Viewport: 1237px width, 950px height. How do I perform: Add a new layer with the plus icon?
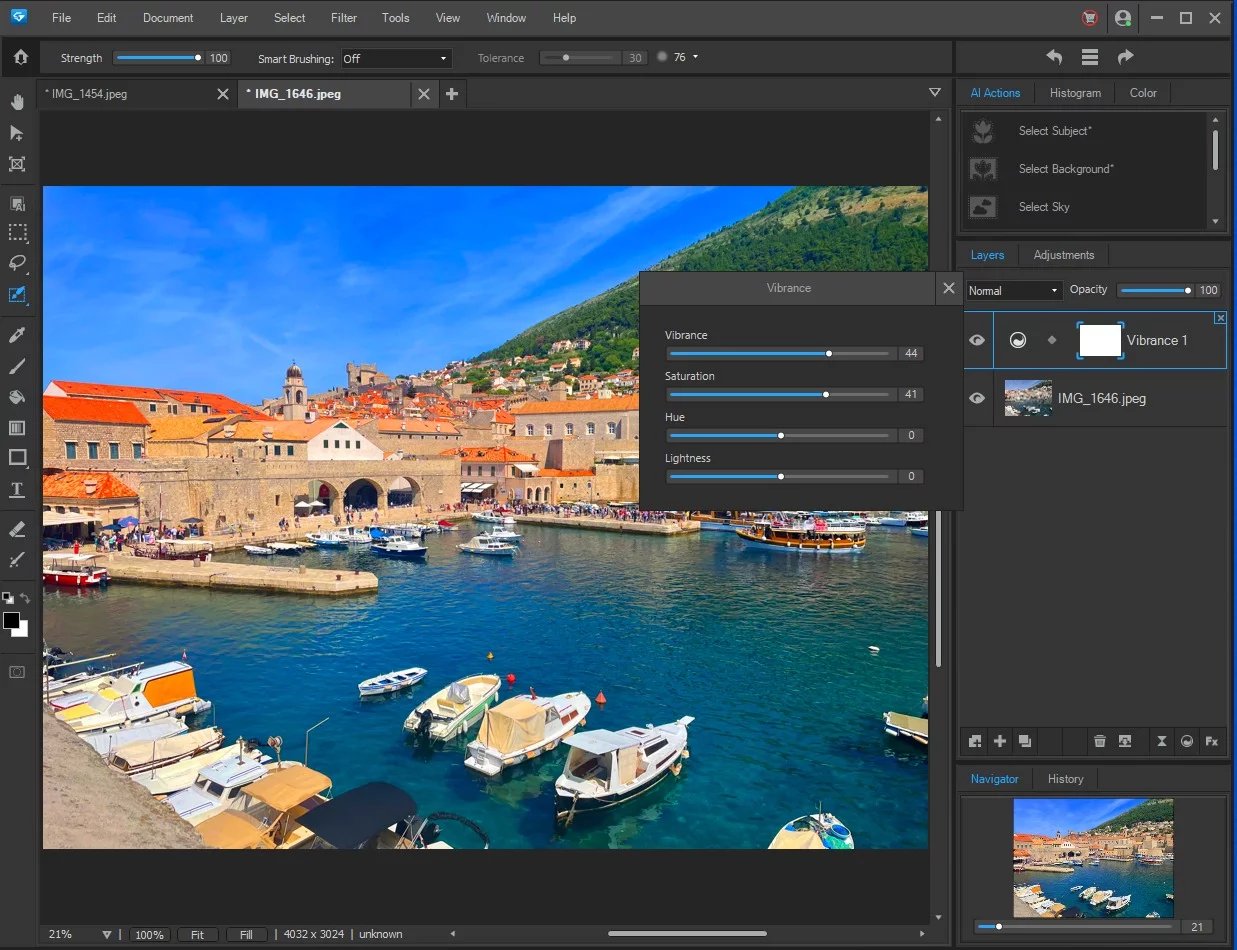999,741
